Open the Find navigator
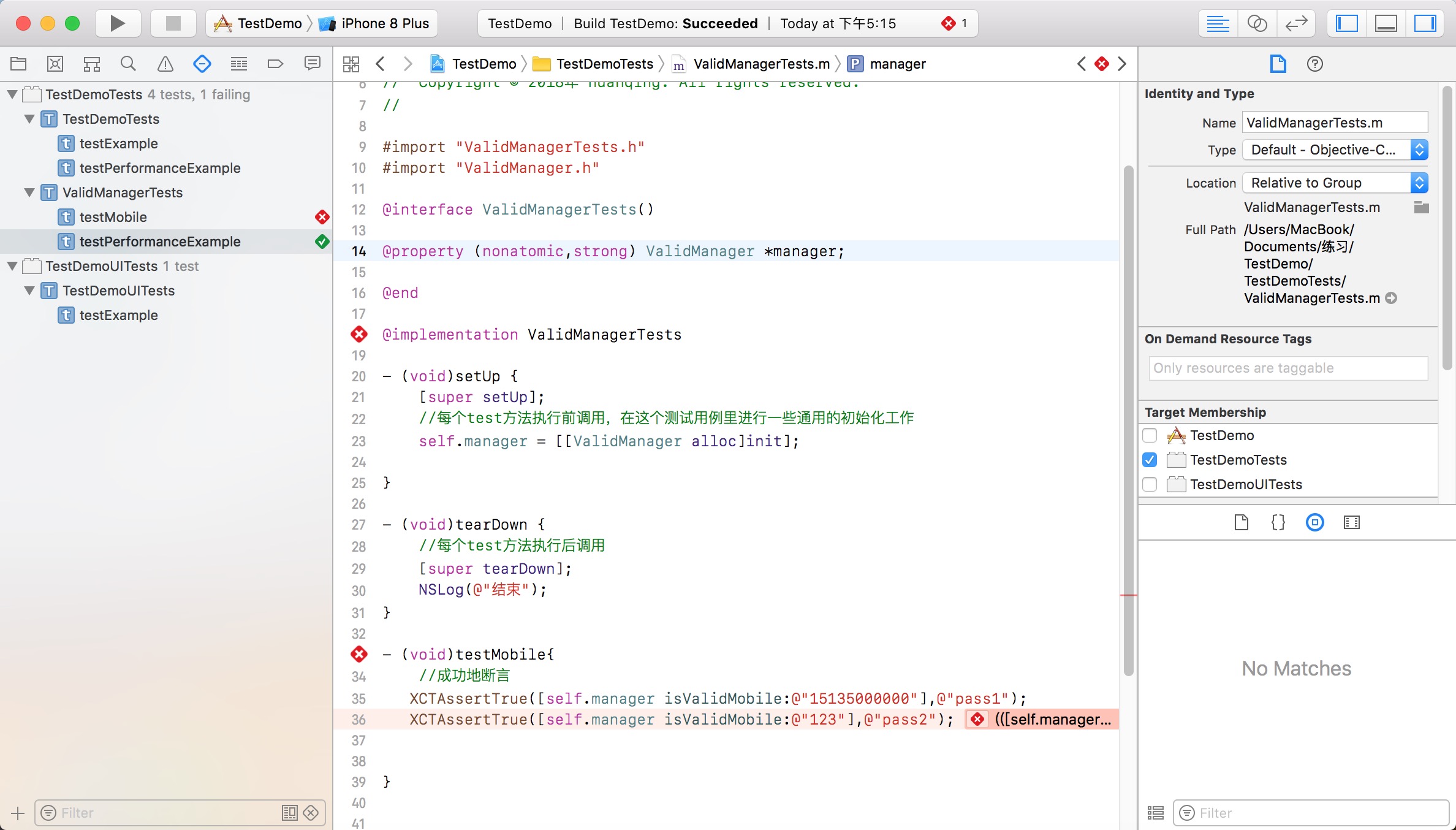The height and width of the screenshot is (830, 1456). (128, 63)
